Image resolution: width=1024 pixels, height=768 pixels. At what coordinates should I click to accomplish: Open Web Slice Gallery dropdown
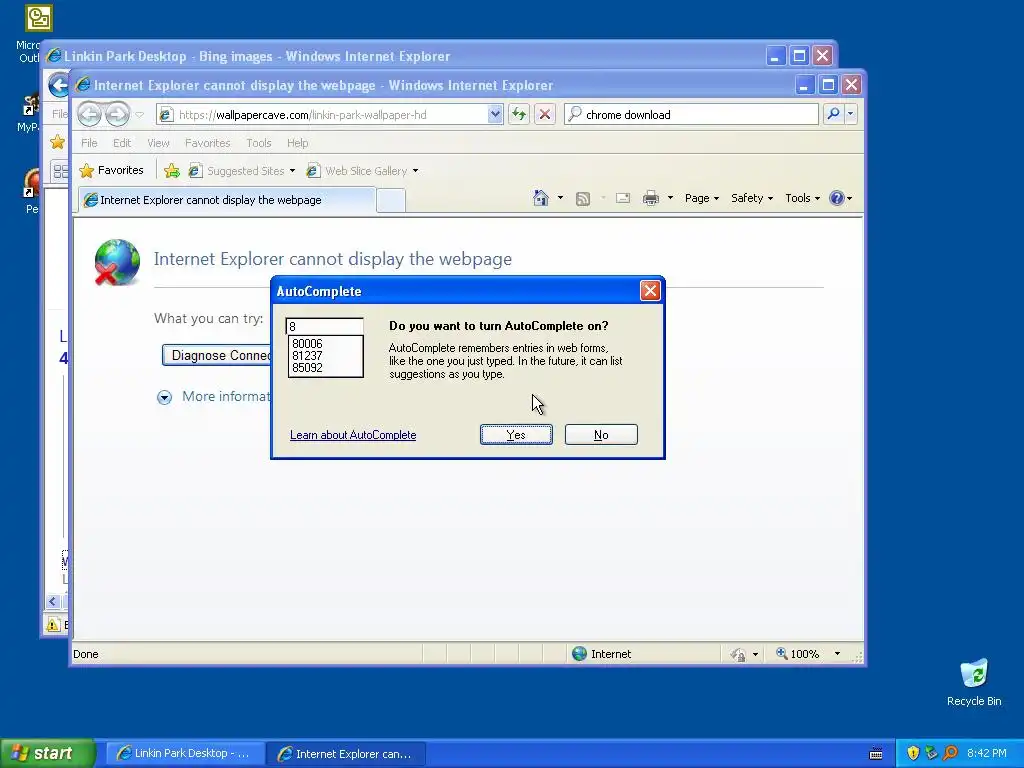coord(362,171)
